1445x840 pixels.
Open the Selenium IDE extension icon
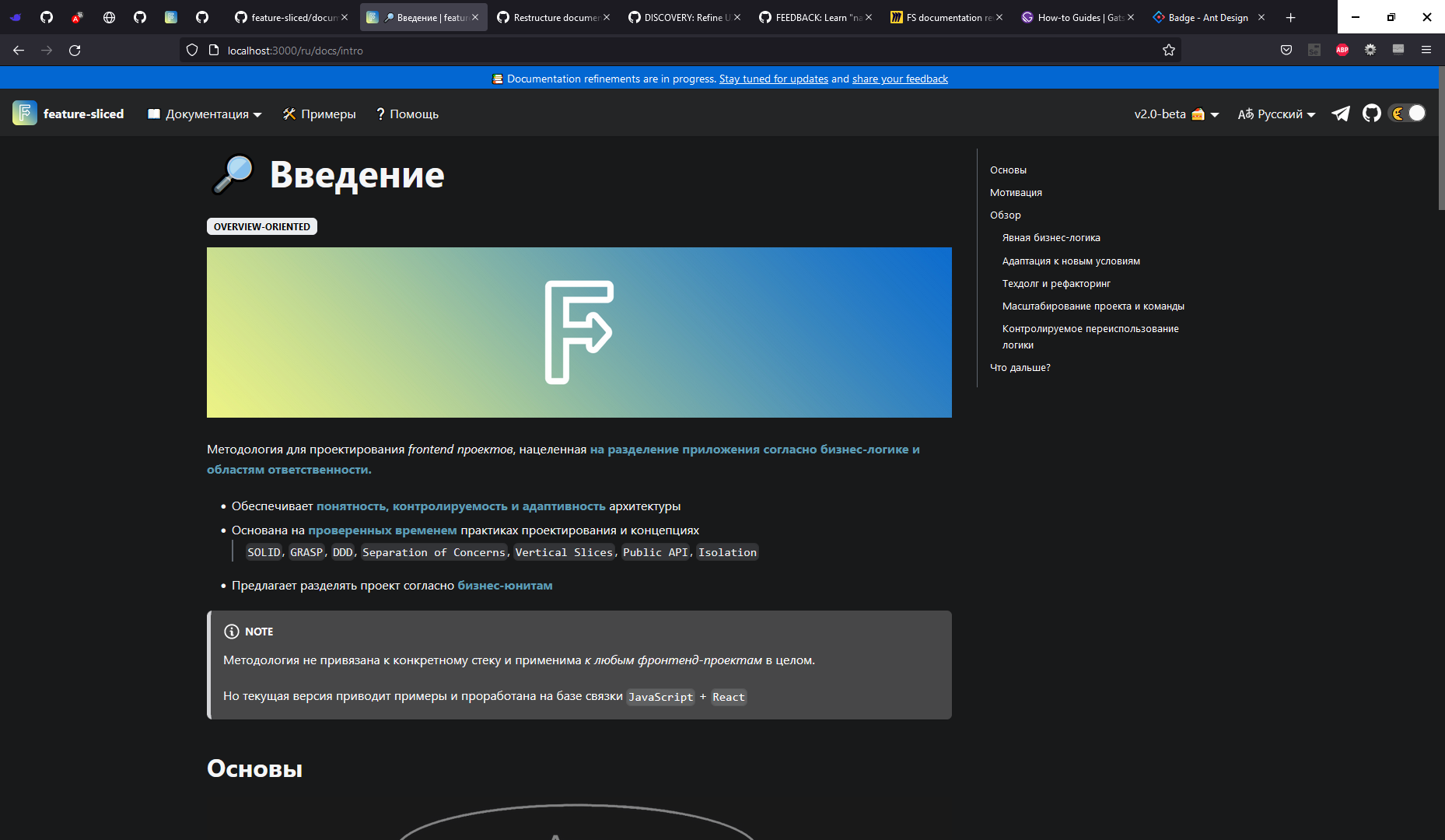1314,50
